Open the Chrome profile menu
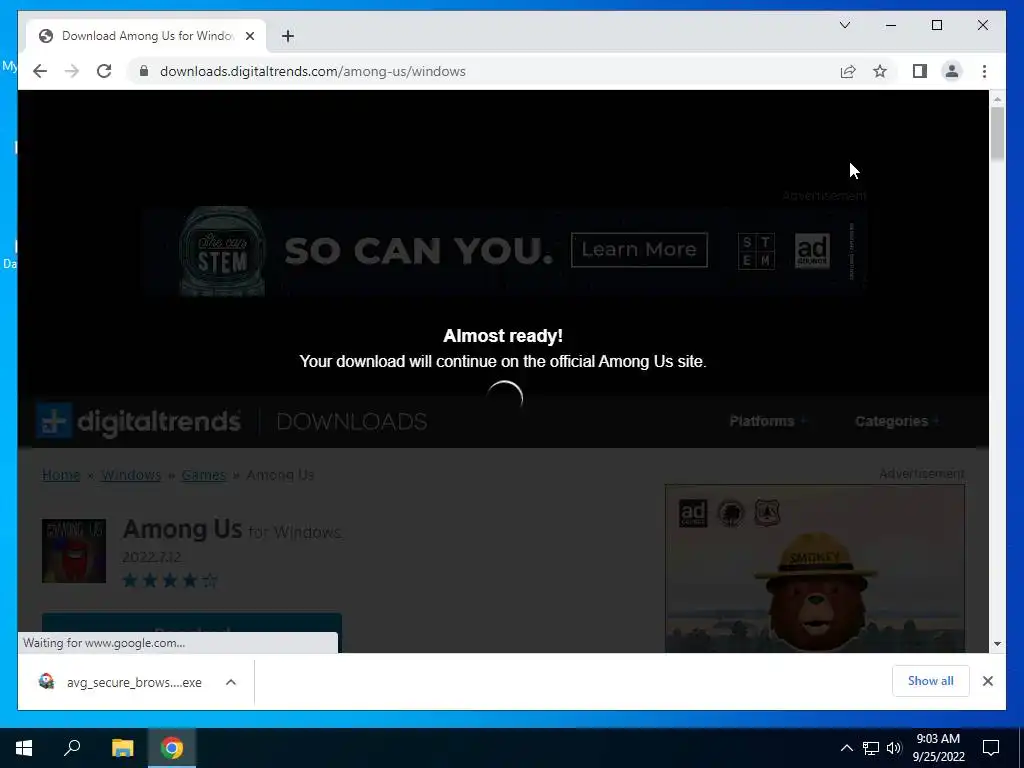The height and width of the screenshot is (768, 1024). pos(952,71)
